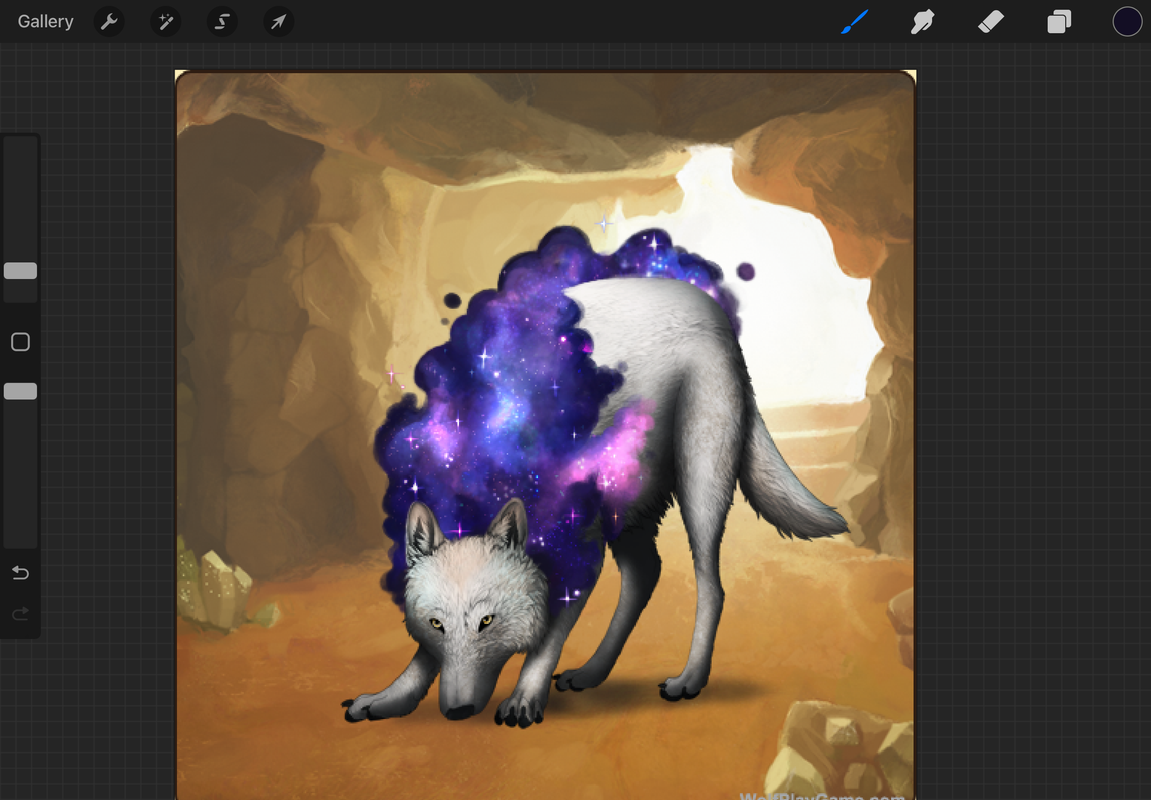
Task: Redo the last undone action
Action: point(21,613)
